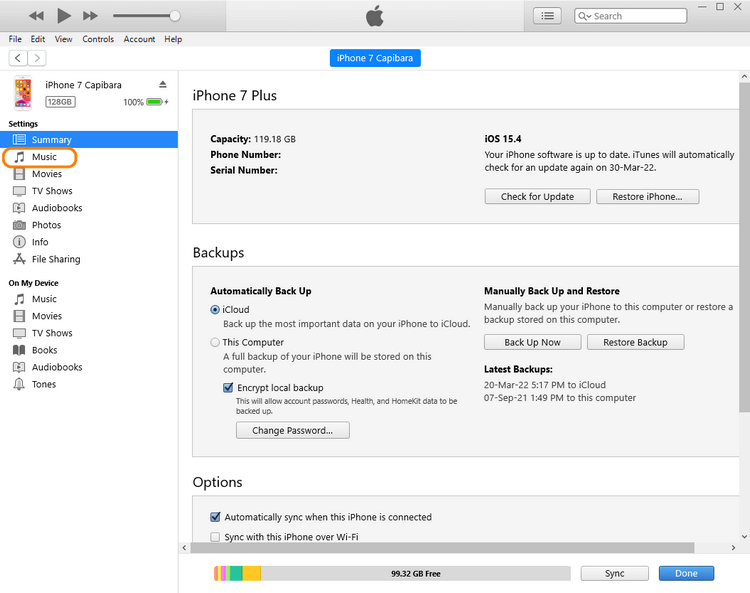This screenshot has height=593, width=750.
Task: Open Movies under Settings
Action: (47, 174)
